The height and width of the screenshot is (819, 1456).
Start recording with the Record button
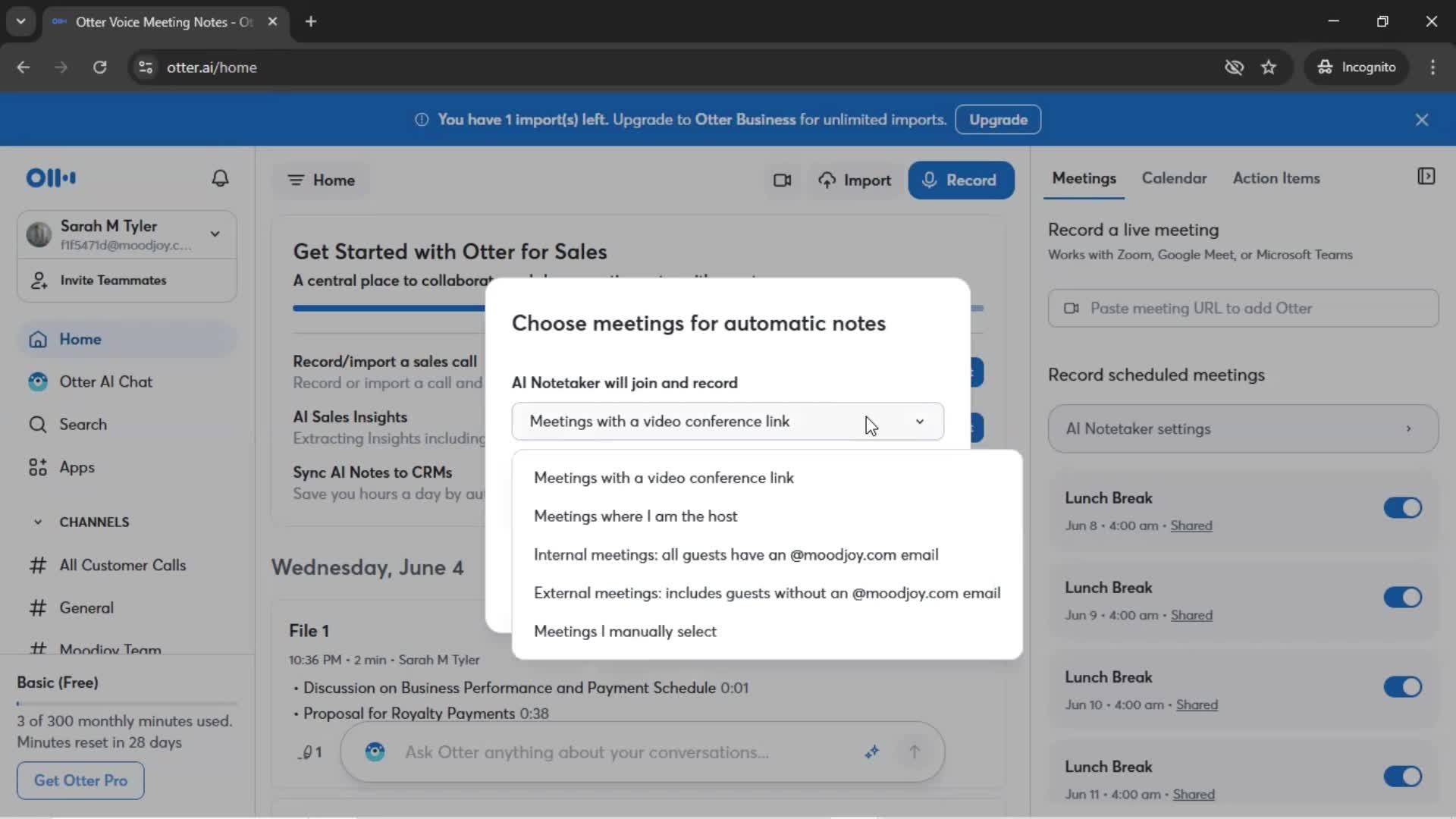point(961,180)
